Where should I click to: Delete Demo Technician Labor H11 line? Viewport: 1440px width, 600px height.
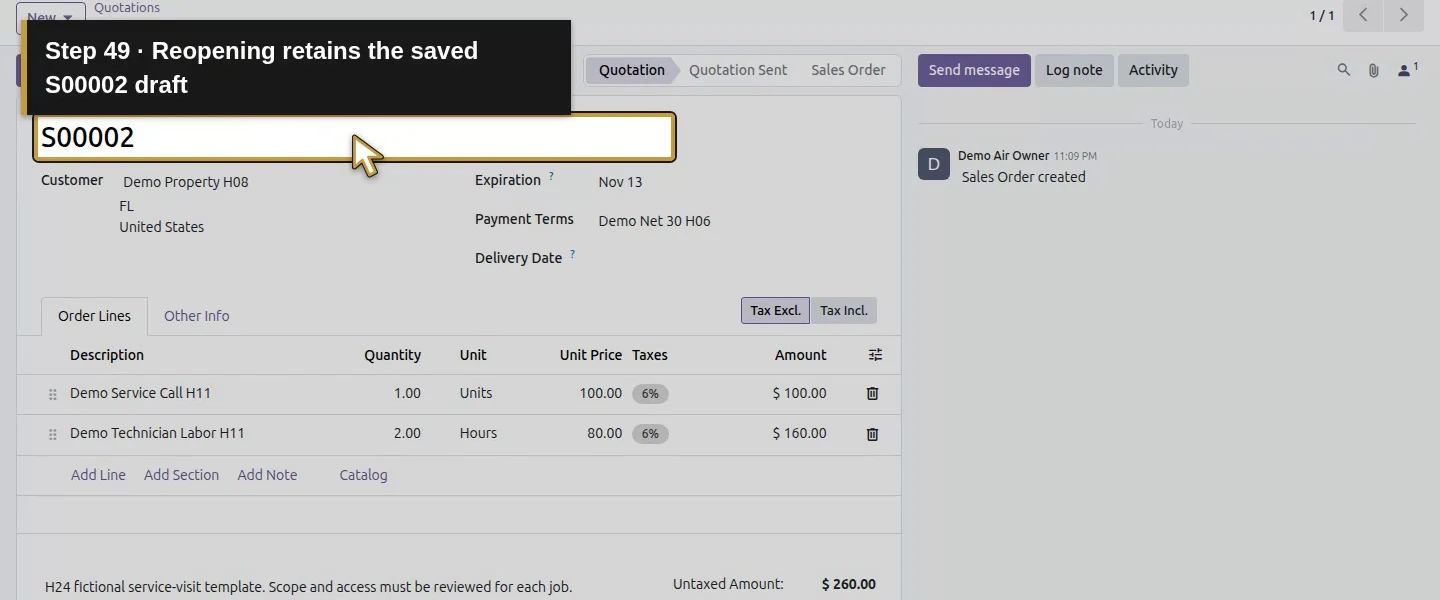click(x=872, y=434)
